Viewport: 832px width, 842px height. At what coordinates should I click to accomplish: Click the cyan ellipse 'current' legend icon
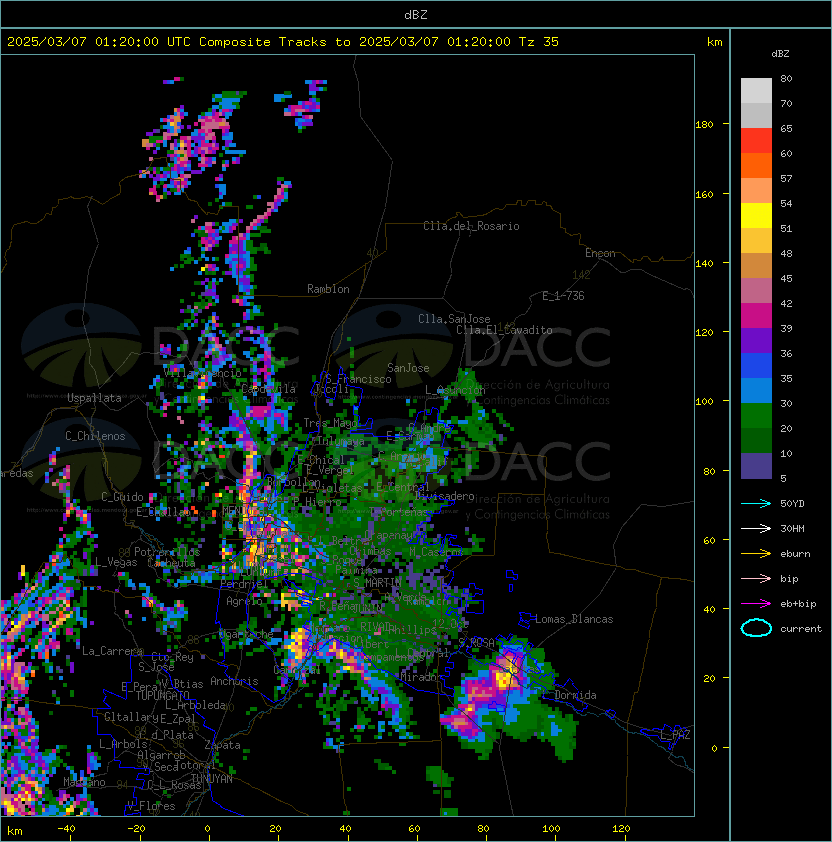point(756,628)
